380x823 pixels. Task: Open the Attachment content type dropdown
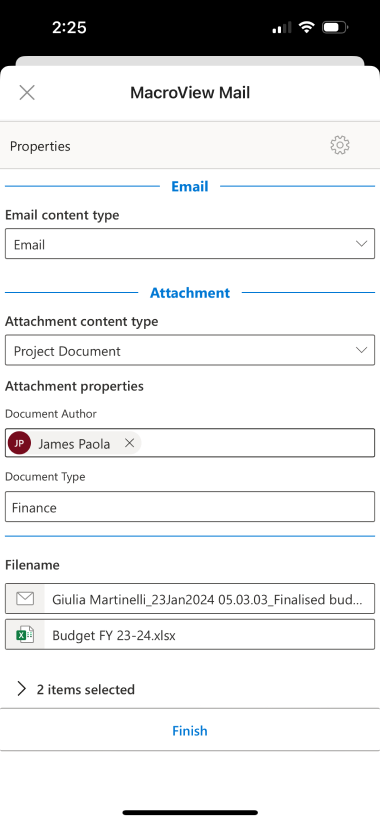pos(190,350)
